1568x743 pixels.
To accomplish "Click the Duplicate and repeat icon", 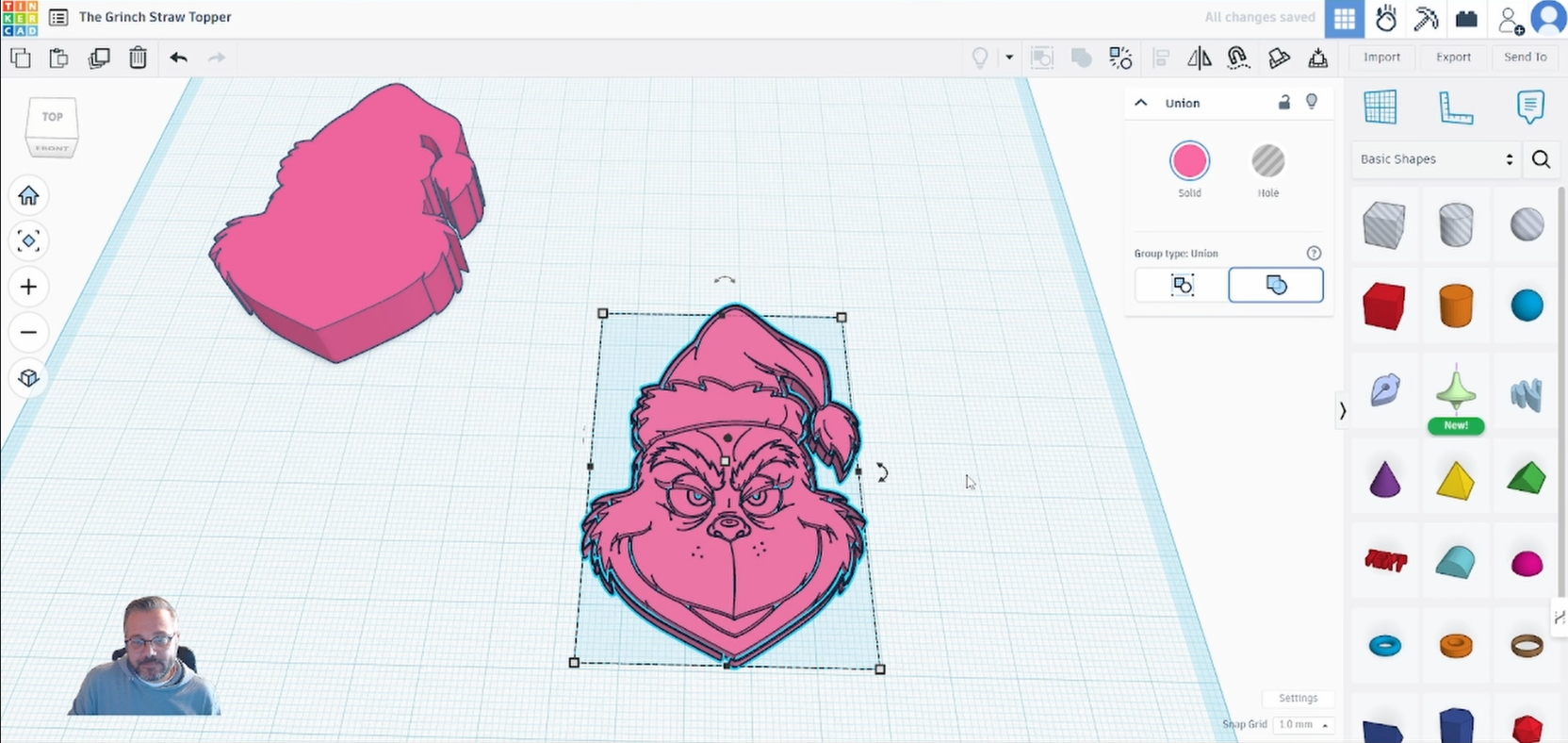I will pos(99,58).
